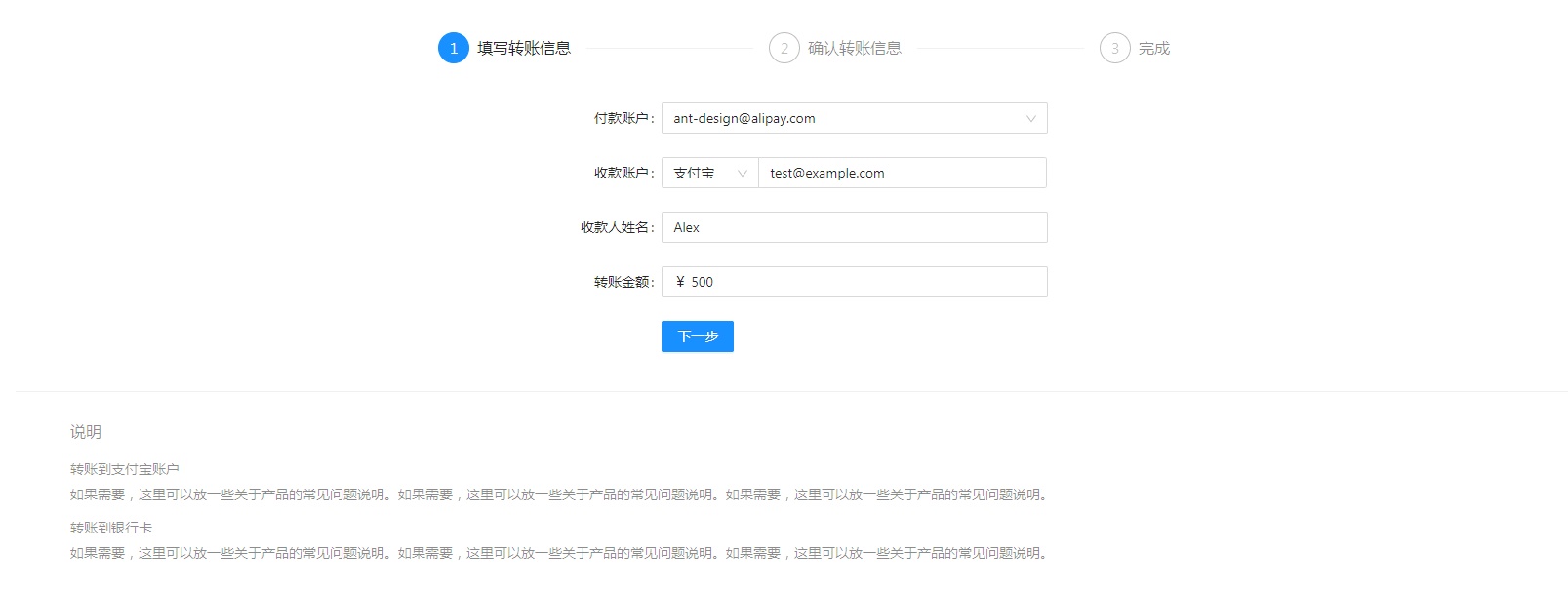Viewport: 1568px width, 592px height.
Task: Click the 收款账户 field label
Action: tap(623, 174)
